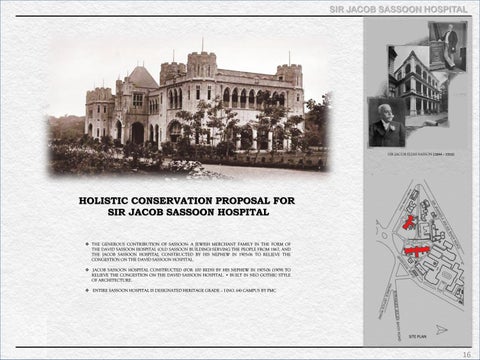Viewport: 480px width, 360px height.
Task: Select the 'heritage grade' bullet text
Action: (184, 291)
